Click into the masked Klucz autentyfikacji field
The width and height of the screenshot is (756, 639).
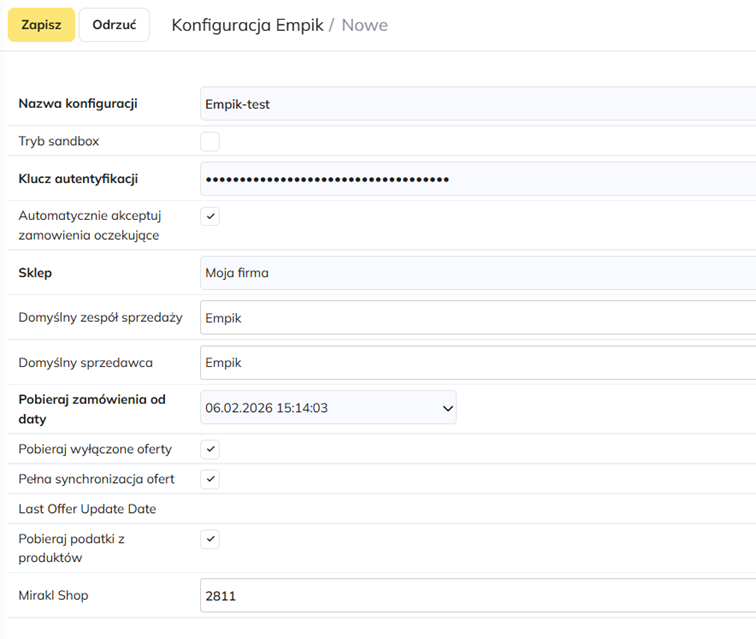point(478,179)
